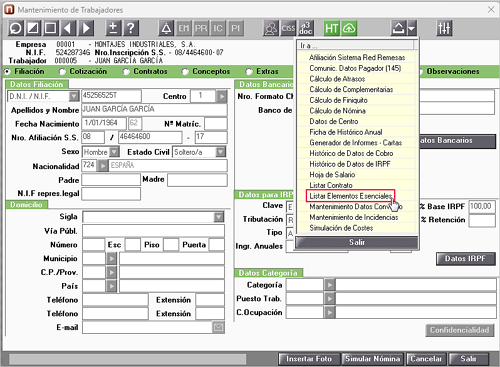Click the diagonal edit square toolbar icon

tap(33, 28)
